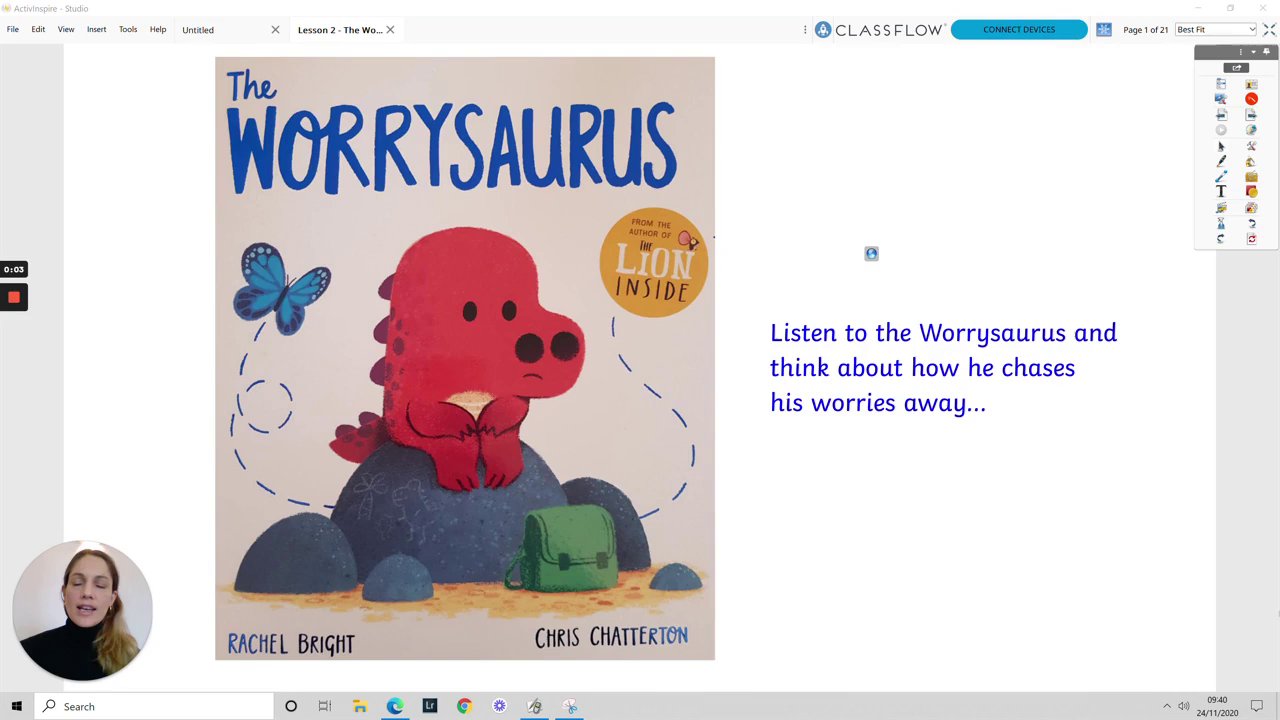Click Insert Media from File icon
Screen dimensions: 1280x720
(1221, 208)
